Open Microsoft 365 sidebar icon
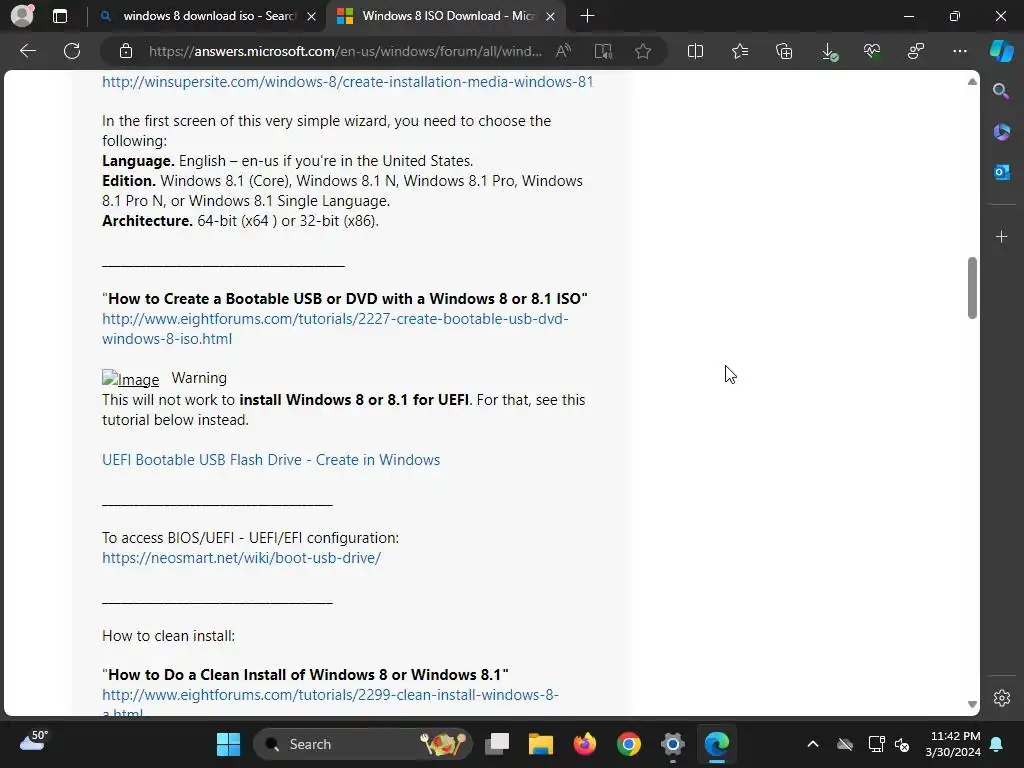The width and height of the screenshot is (1024, 768). click(1001, 132)
